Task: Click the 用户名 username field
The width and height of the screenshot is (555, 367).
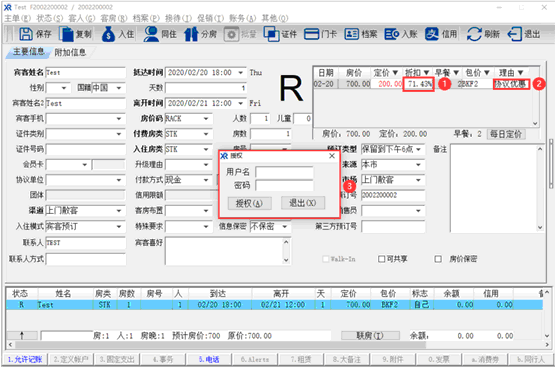Action: pyautogui.click(x=284, y=172)
